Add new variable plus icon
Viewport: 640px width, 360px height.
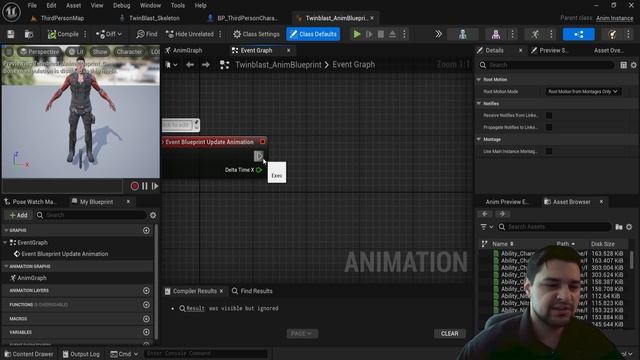coord(146,332)
